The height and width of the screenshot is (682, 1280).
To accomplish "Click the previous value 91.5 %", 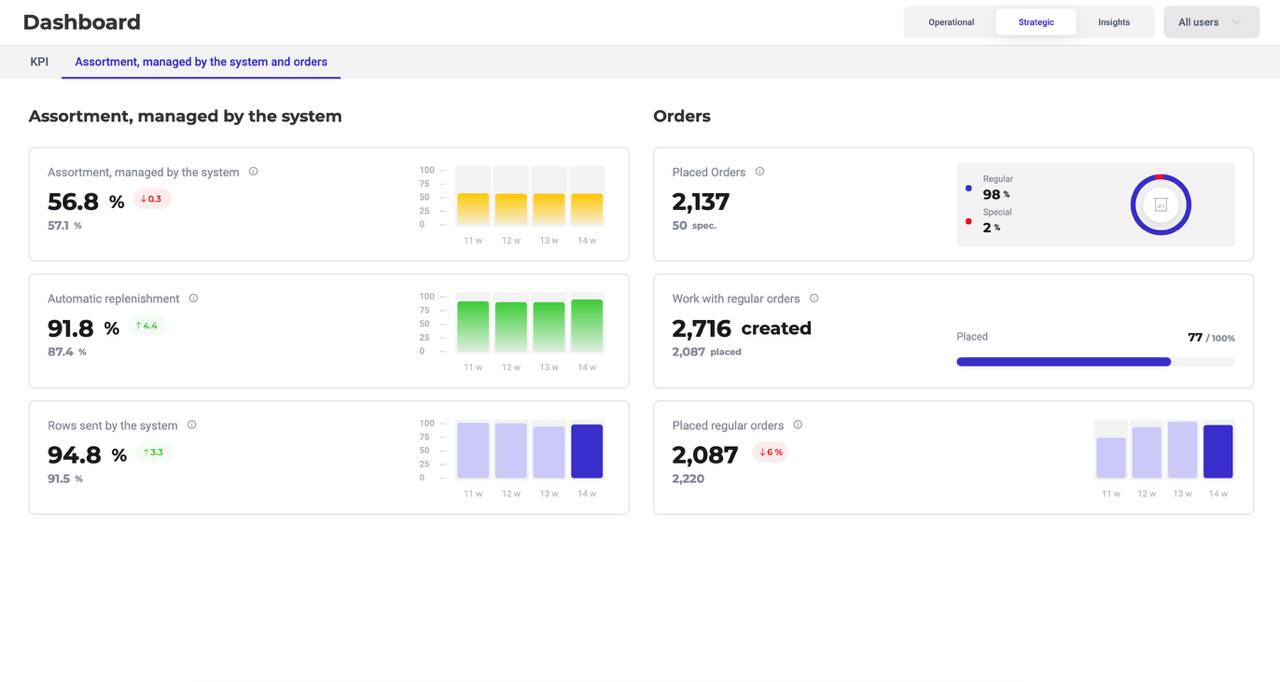I will pyautogui.click(x=65, y=479).
